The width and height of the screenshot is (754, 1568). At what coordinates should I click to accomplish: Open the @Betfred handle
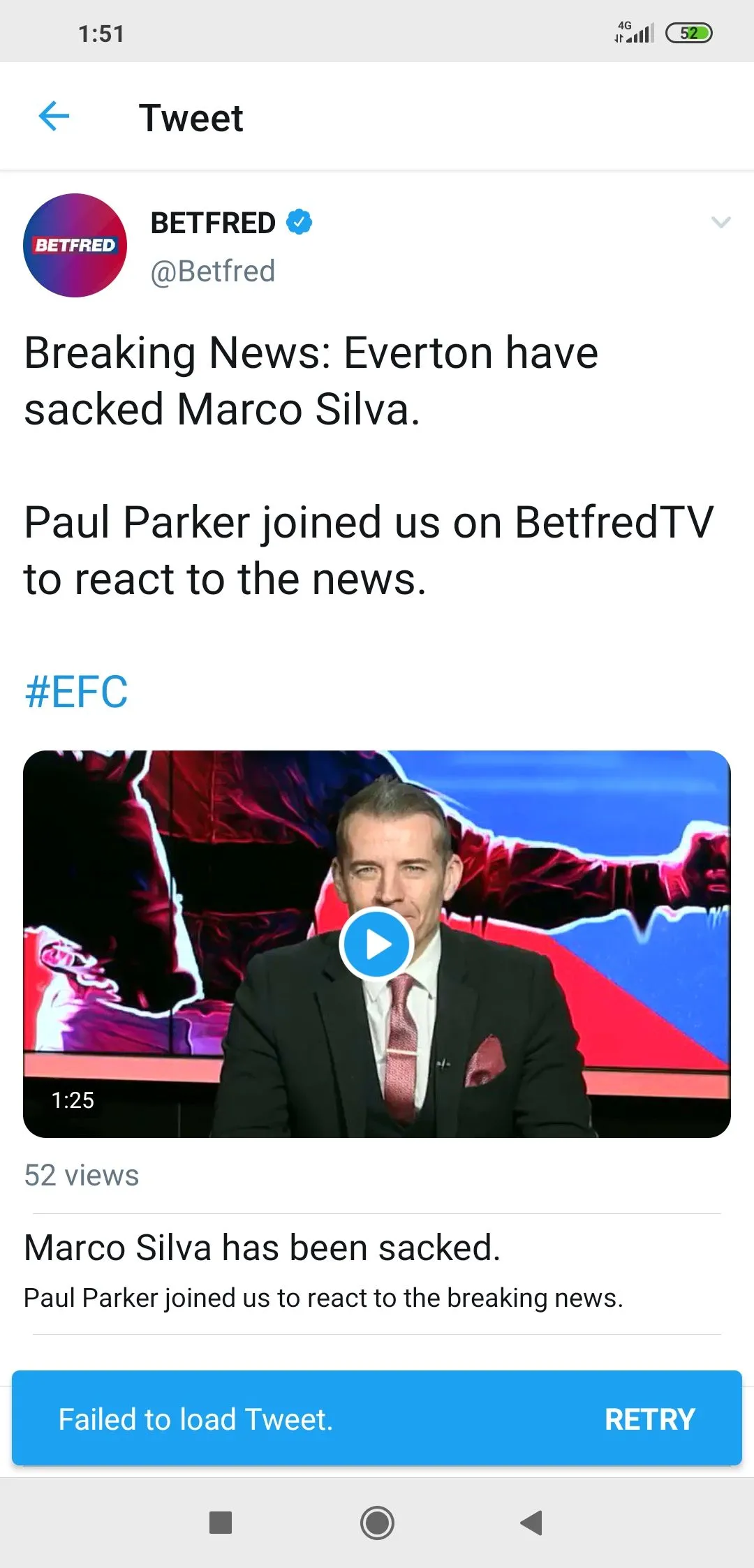click(213, 271)
